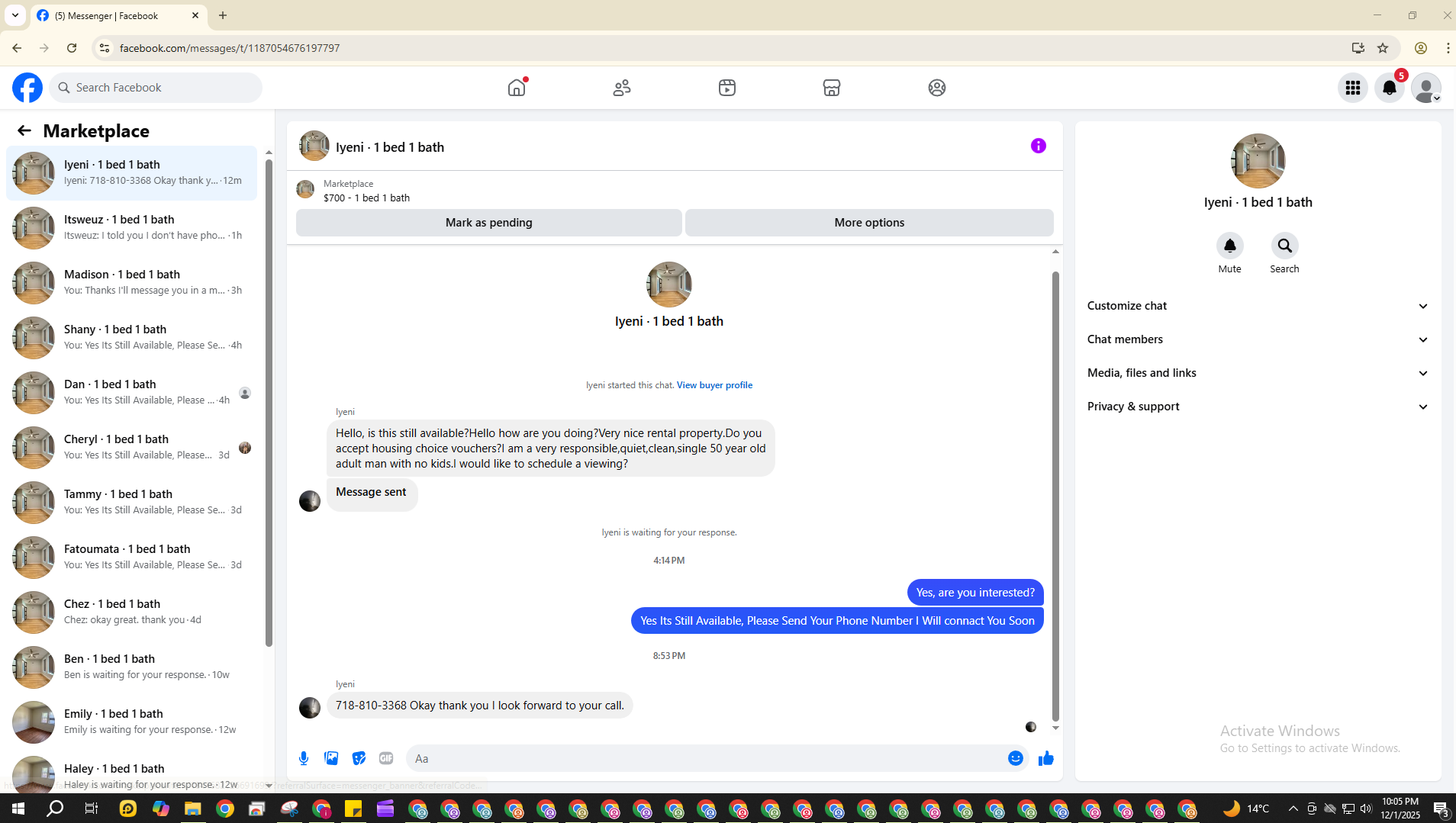Image resolution: width=1456 pixels, height=823 pixels.
Task: Reload the page in the browser
Action: point(72,48)
